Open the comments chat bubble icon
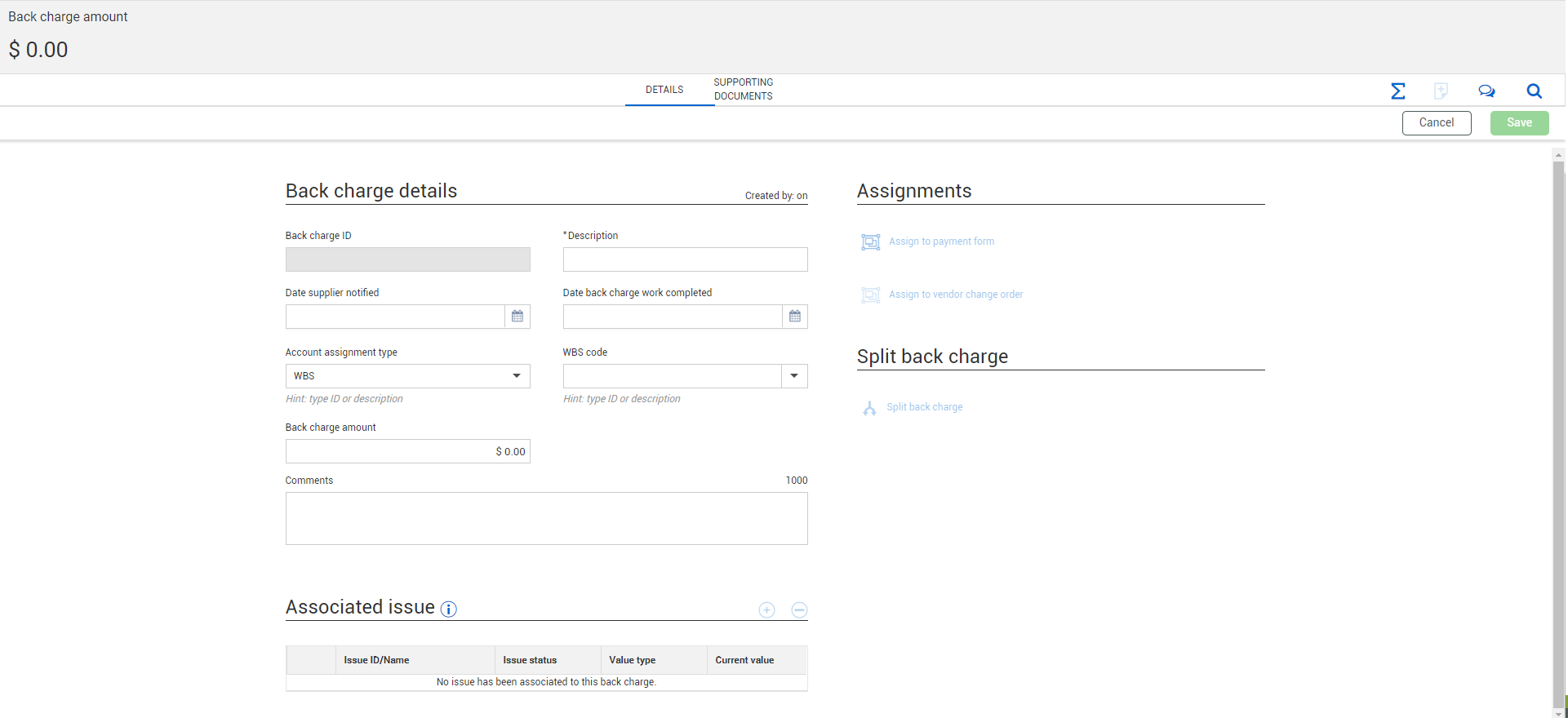1568x718 pixels. point(1486,91)
